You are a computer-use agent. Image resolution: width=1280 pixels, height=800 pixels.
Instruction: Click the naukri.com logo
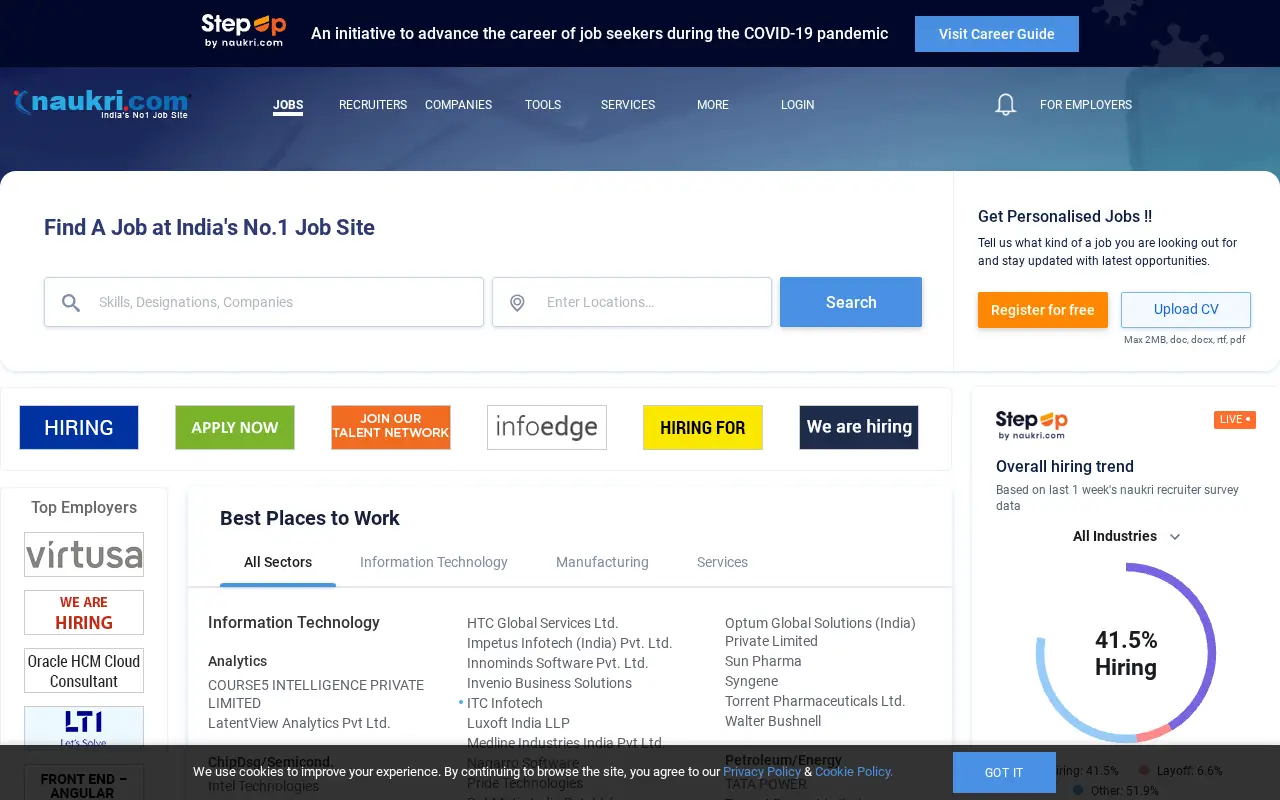102,104
